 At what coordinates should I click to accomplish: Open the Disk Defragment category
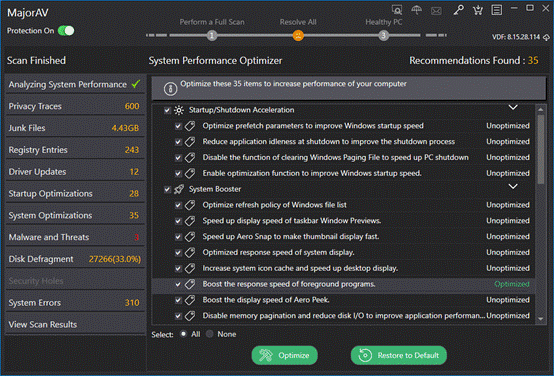(x=75, y=259)
